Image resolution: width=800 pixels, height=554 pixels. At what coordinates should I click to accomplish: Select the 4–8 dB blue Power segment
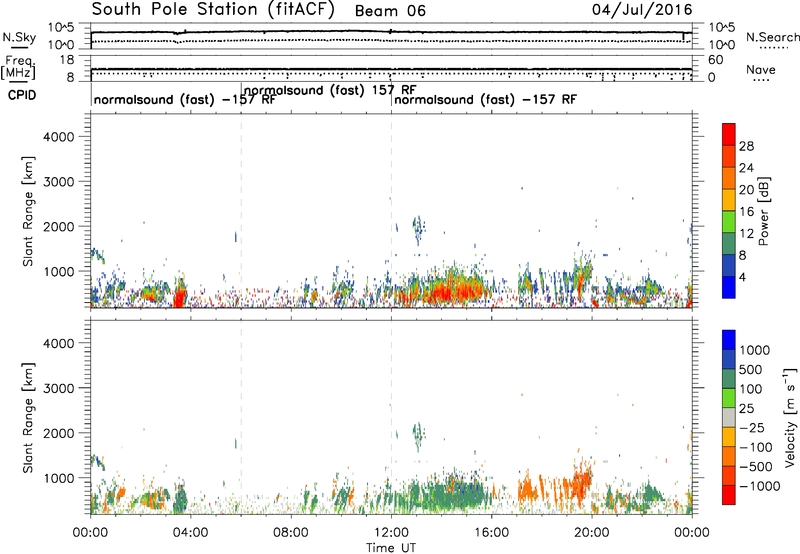[729, 266]
